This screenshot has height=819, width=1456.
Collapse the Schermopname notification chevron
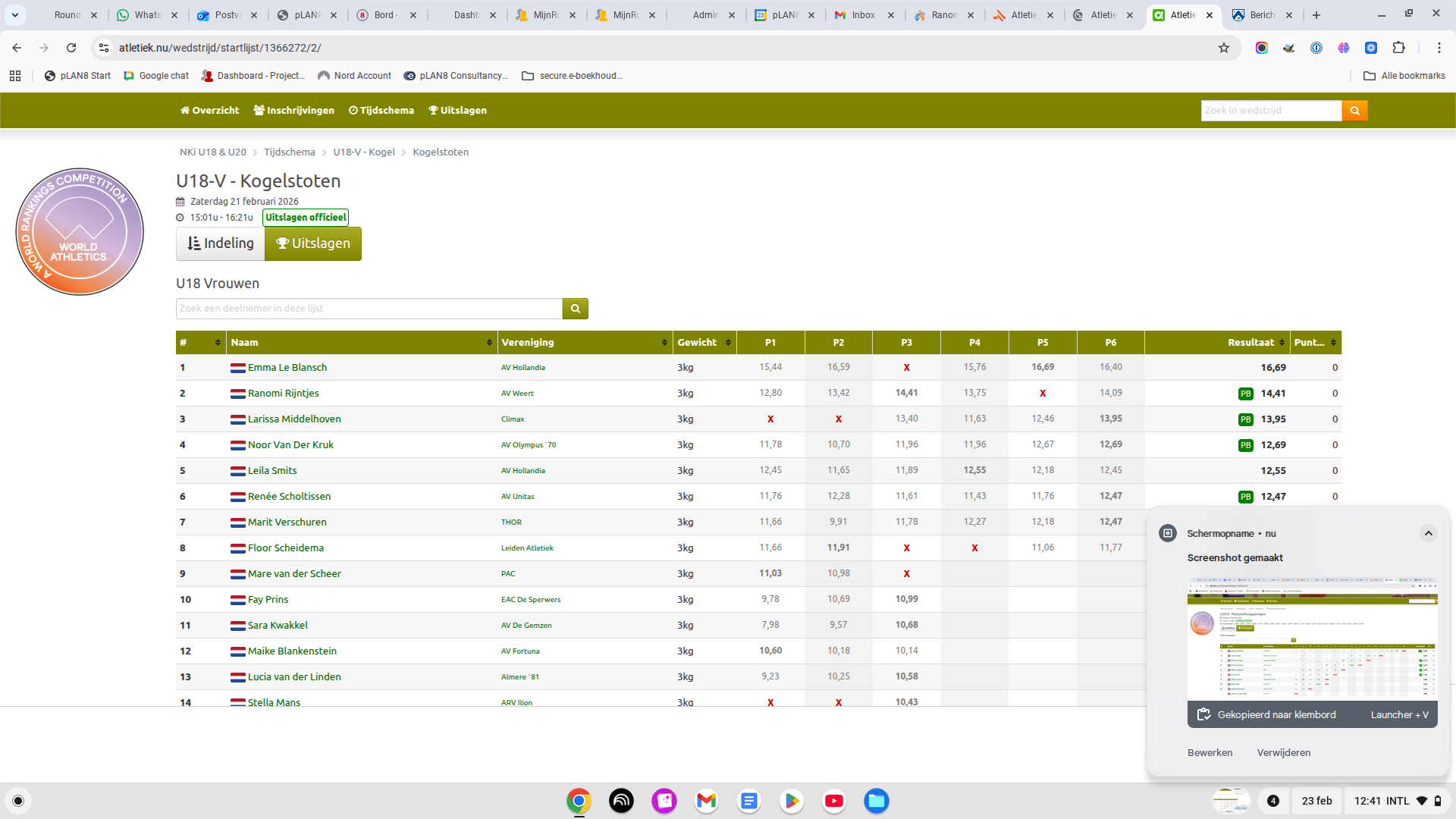(x=1428, y=533)
